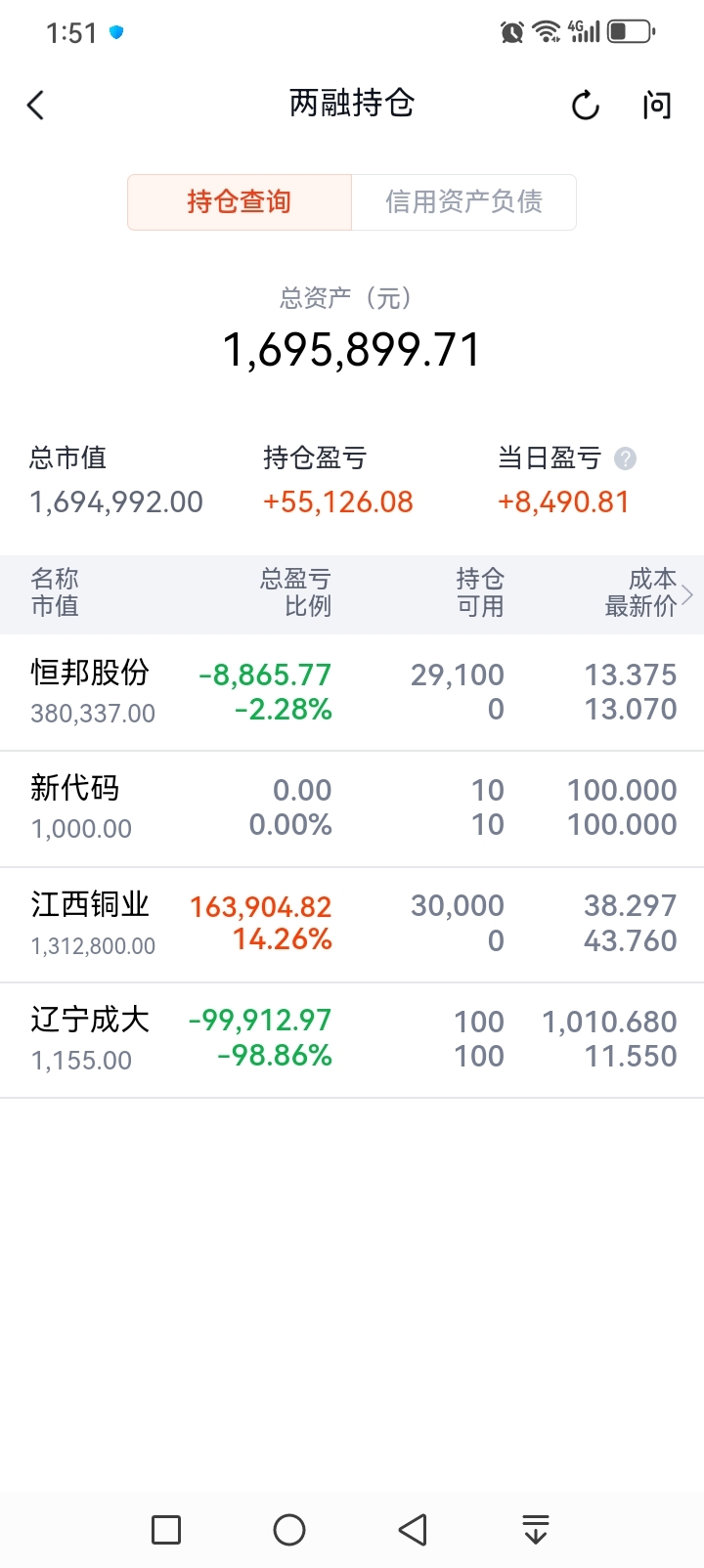Switch to 持仓查询 tab
This screenshot has width=704, height=1568.
[x=240, y=202]
